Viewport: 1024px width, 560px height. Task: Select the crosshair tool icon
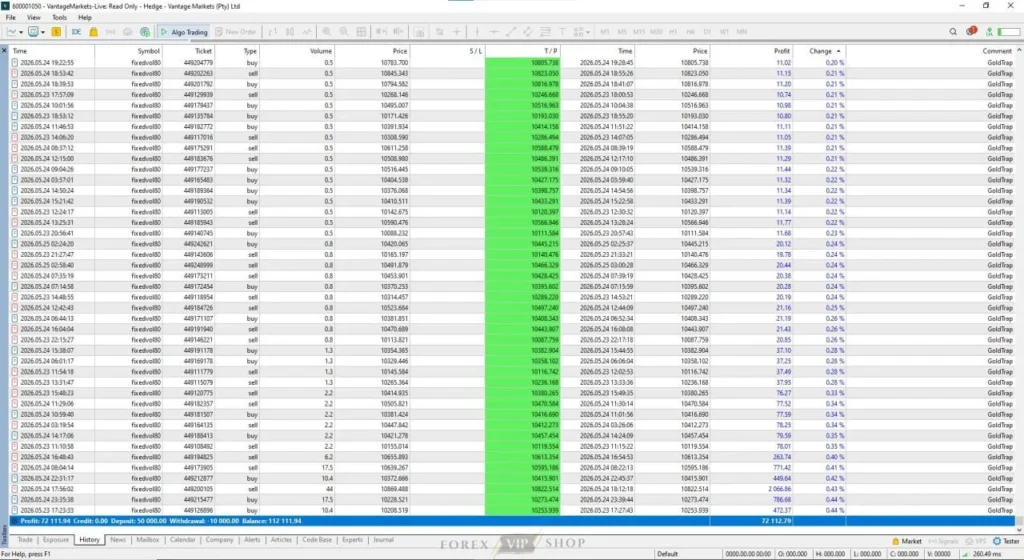tap(456, 31)
